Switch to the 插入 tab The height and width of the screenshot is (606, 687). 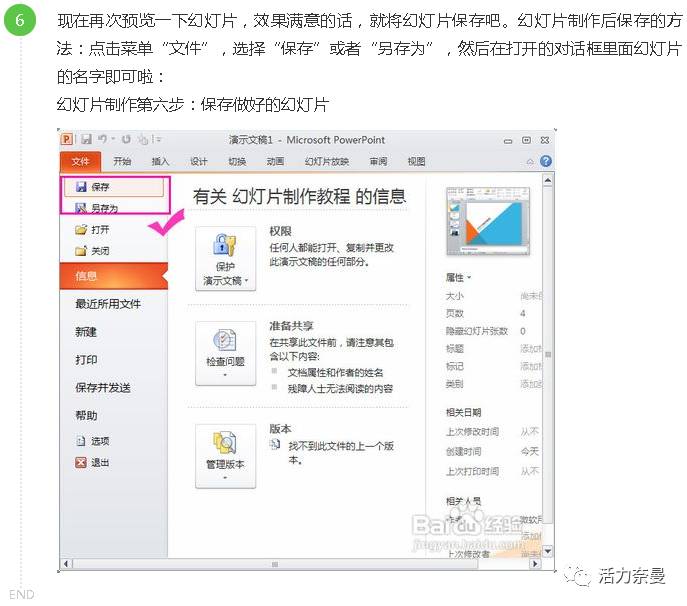pos(160,161)
